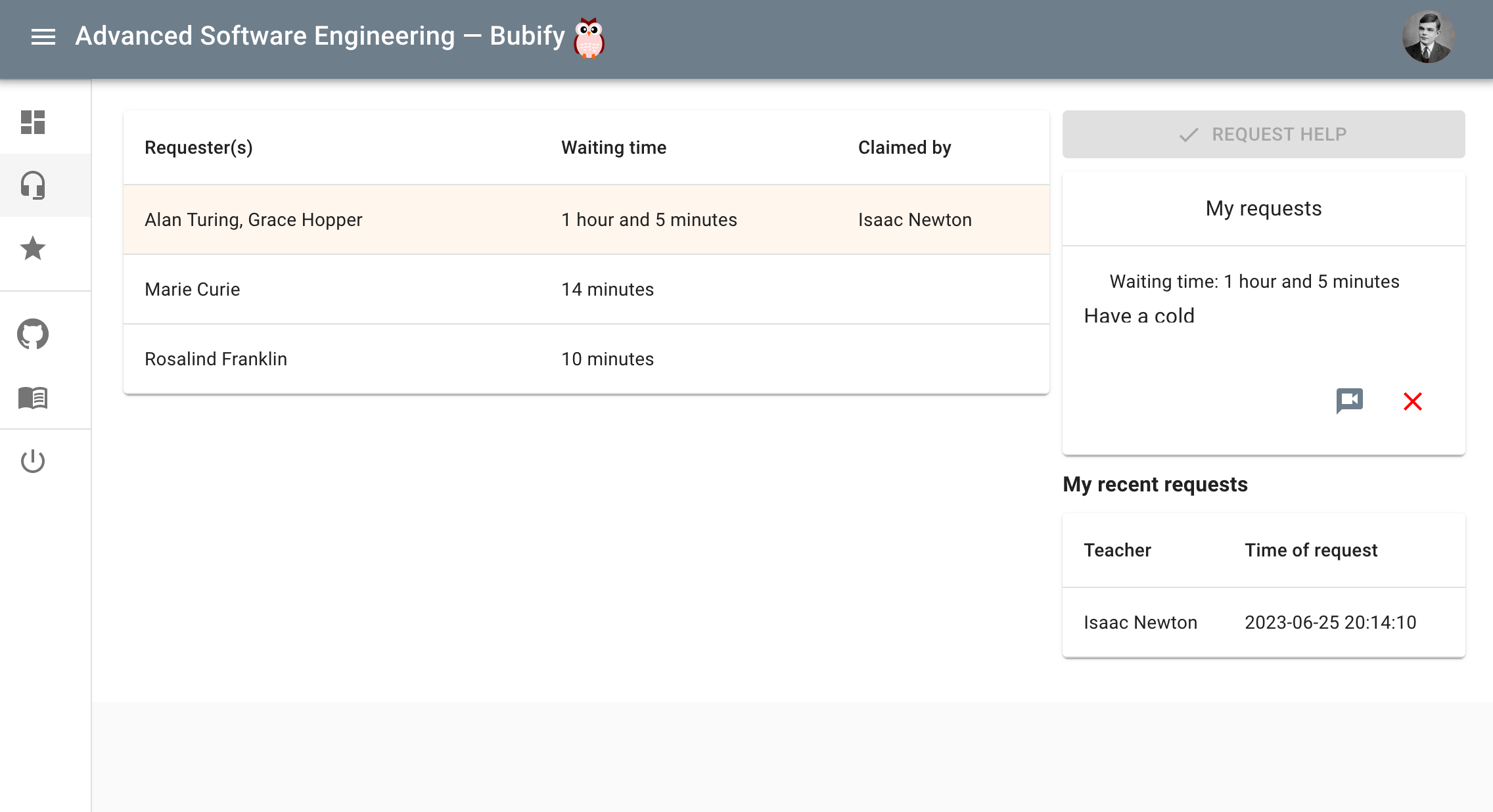Open the book documentation sidebar icon
This screenshot has width=1493, height=812.
click(x=33, y=397)
